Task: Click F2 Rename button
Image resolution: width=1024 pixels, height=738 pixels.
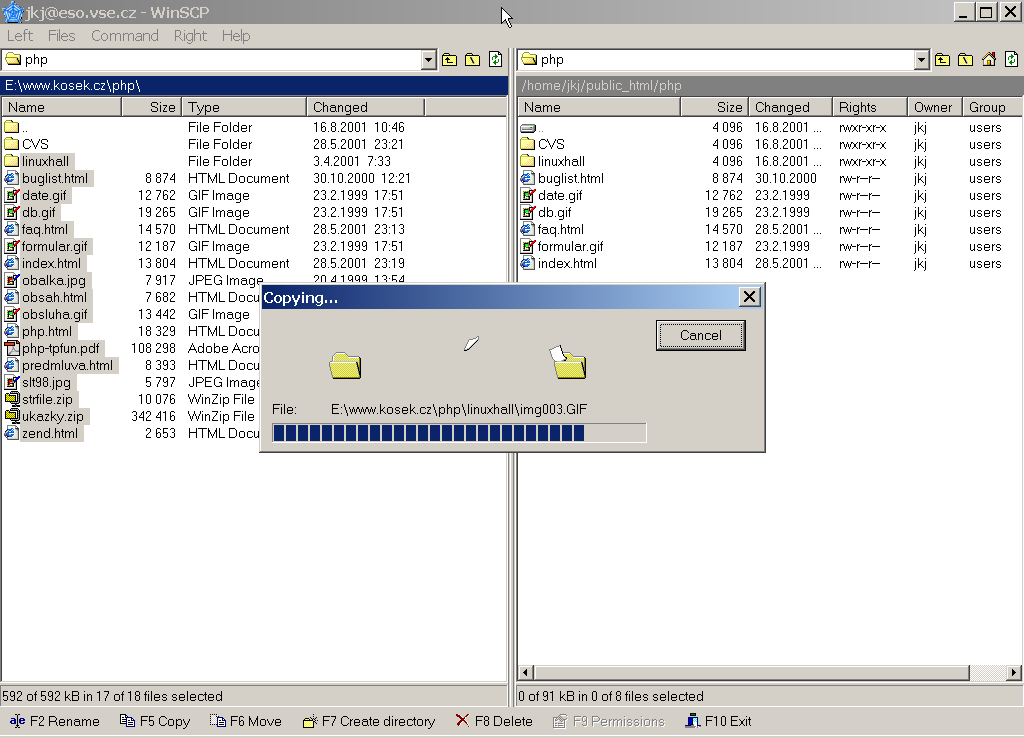Action: click(x=55, y=721)
